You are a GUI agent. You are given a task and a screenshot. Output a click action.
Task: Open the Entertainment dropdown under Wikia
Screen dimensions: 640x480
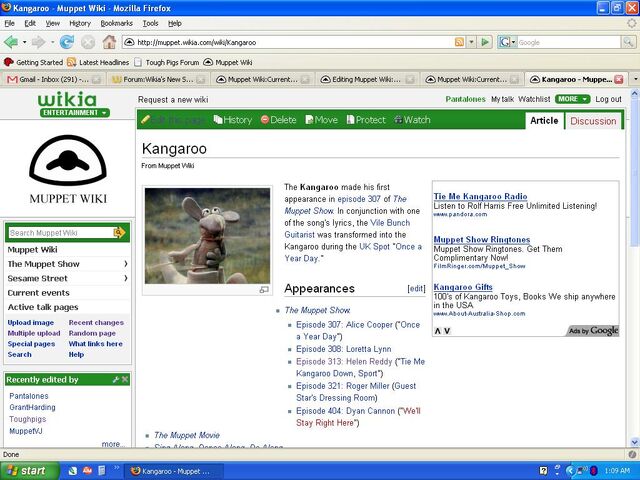coord(75,113)
